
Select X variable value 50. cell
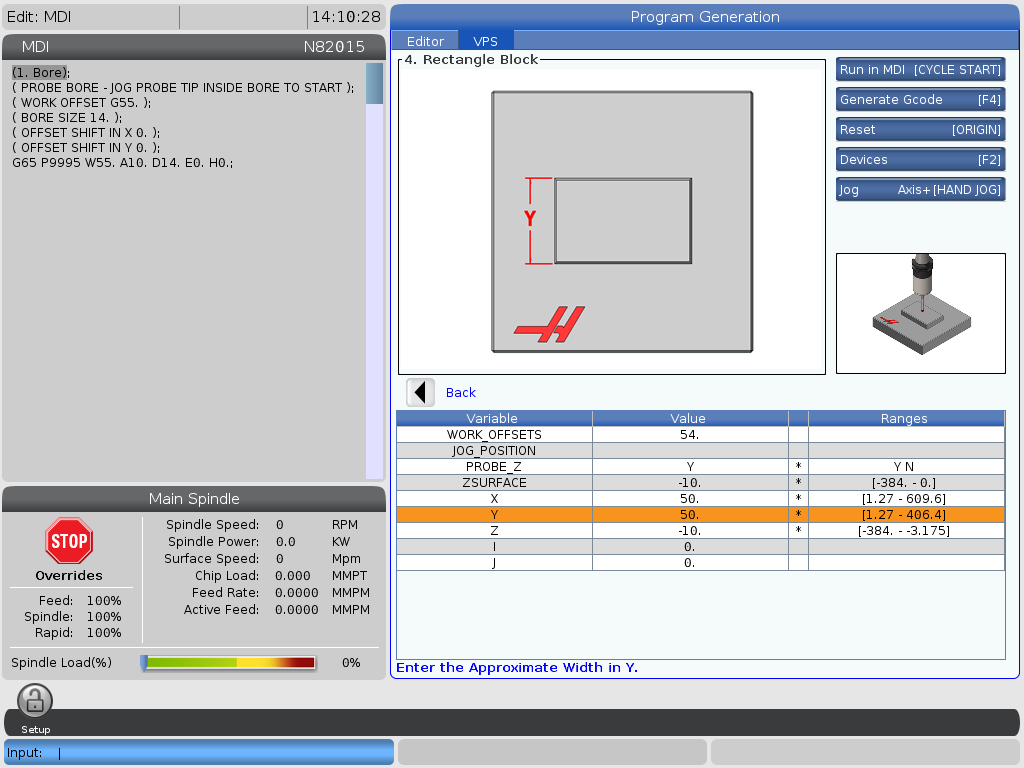click(x=690, y=498)
